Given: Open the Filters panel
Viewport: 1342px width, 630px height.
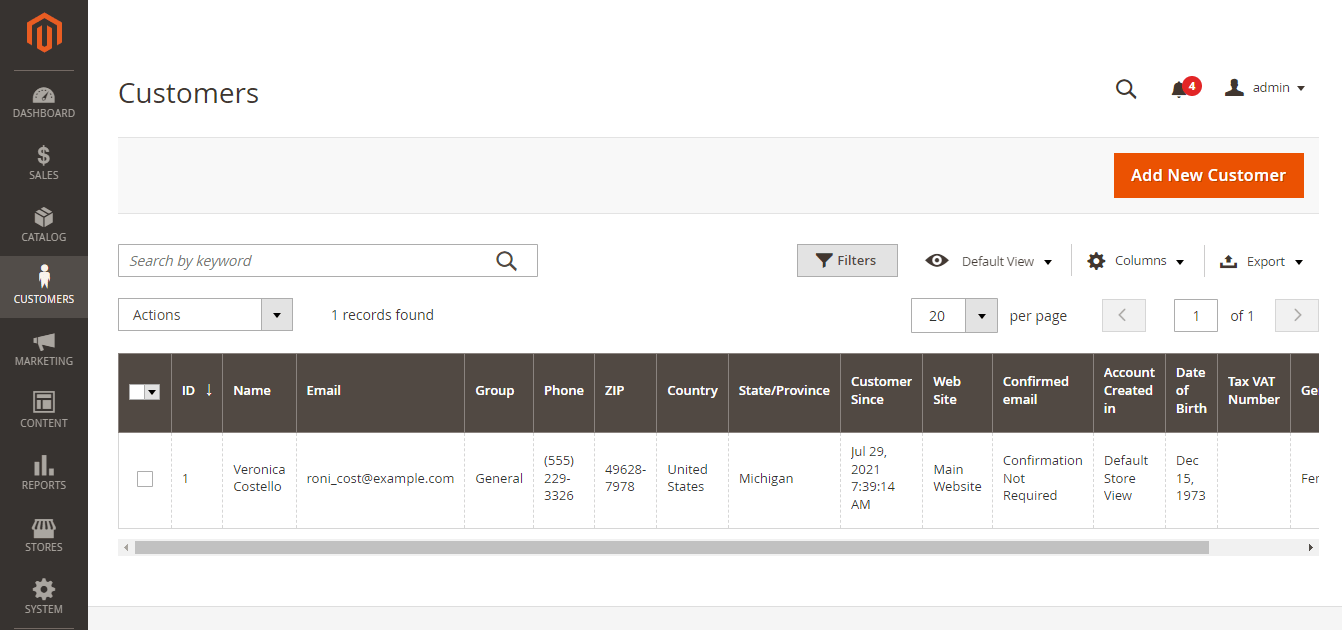Looking at the screenshot, I should [x=847, y=260].
